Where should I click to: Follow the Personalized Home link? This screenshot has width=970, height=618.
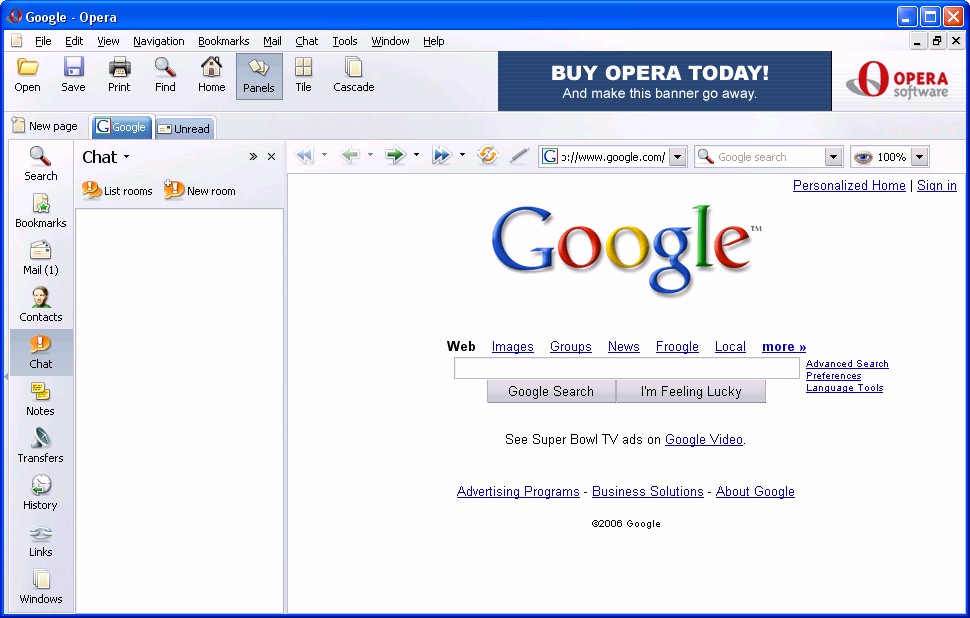pyautogui.click(x=849, y=186)
